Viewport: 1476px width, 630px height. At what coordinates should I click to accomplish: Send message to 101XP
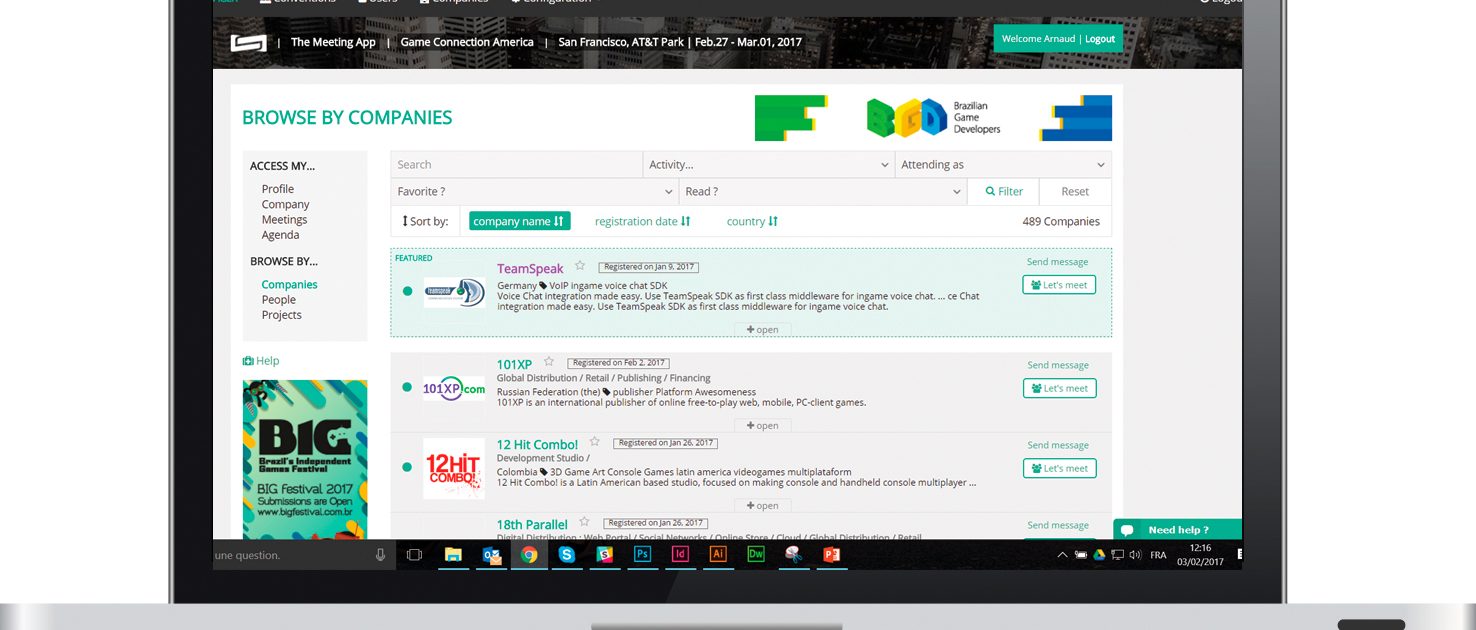pyautogui.click(x=1057, y=365)
